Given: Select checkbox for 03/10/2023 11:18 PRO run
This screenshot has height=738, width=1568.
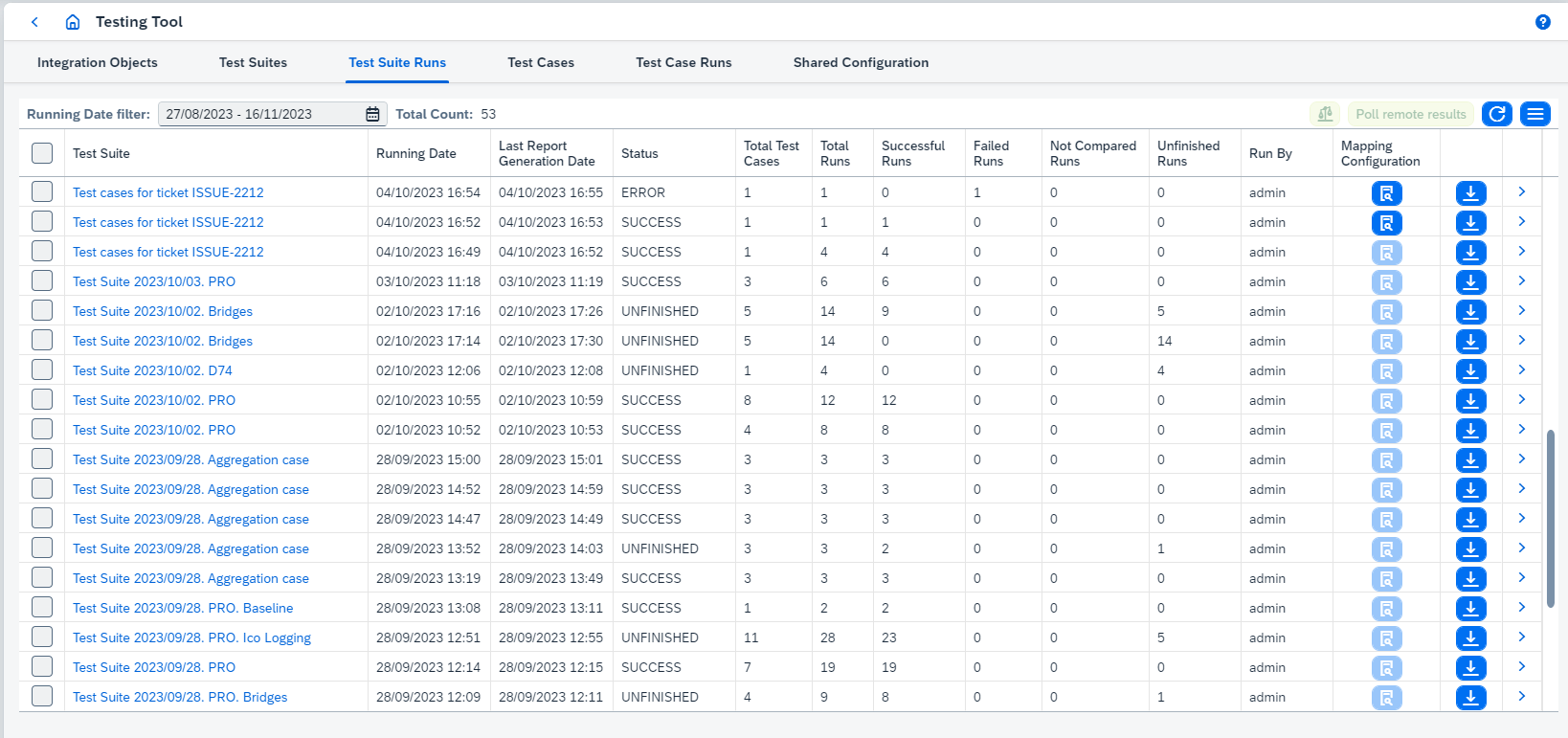Looking at the screenshot, I should click(x=42, y=281).
